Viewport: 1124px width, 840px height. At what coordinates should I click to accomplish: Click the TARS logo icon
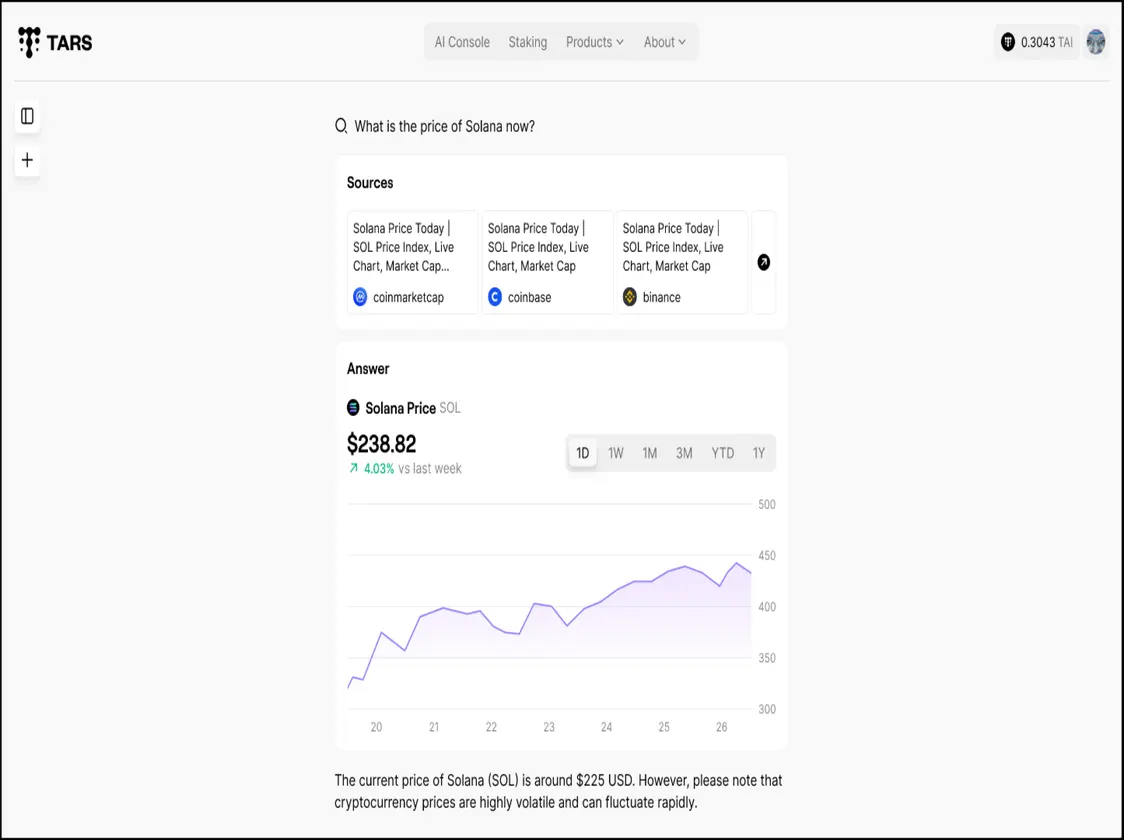[29, 42]
